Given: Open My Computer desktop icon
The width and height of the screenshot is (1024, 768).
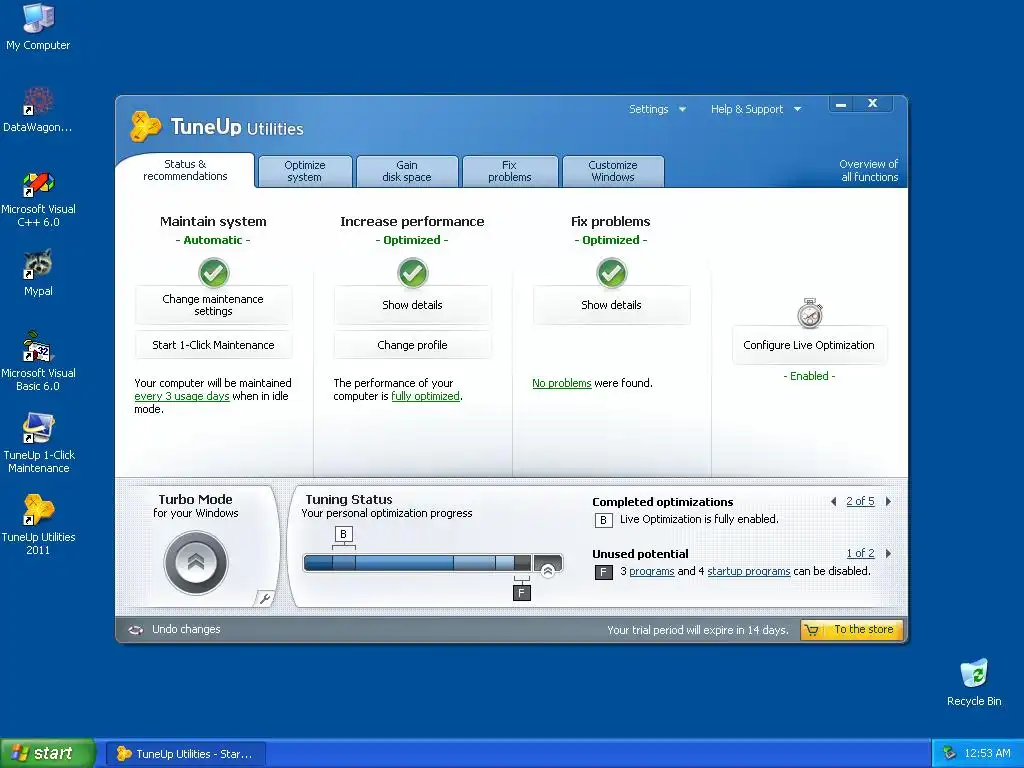Looking at the screenshot, I should pyautogui.click(x=38, y=26).
